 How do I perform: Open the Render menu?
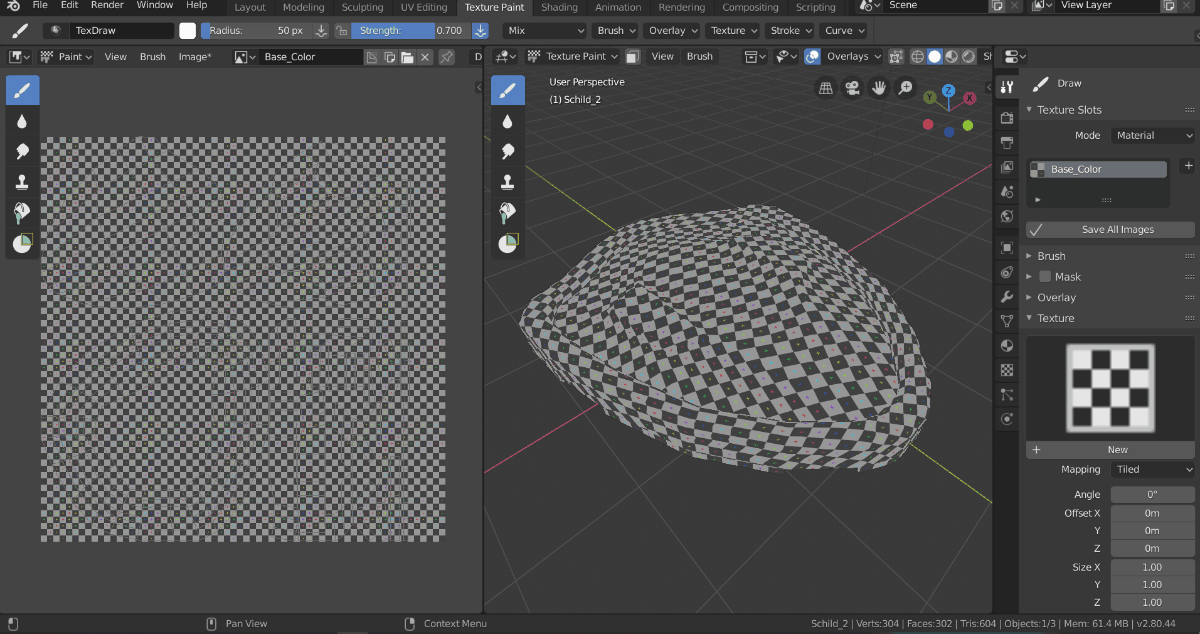tap(106, 7)
